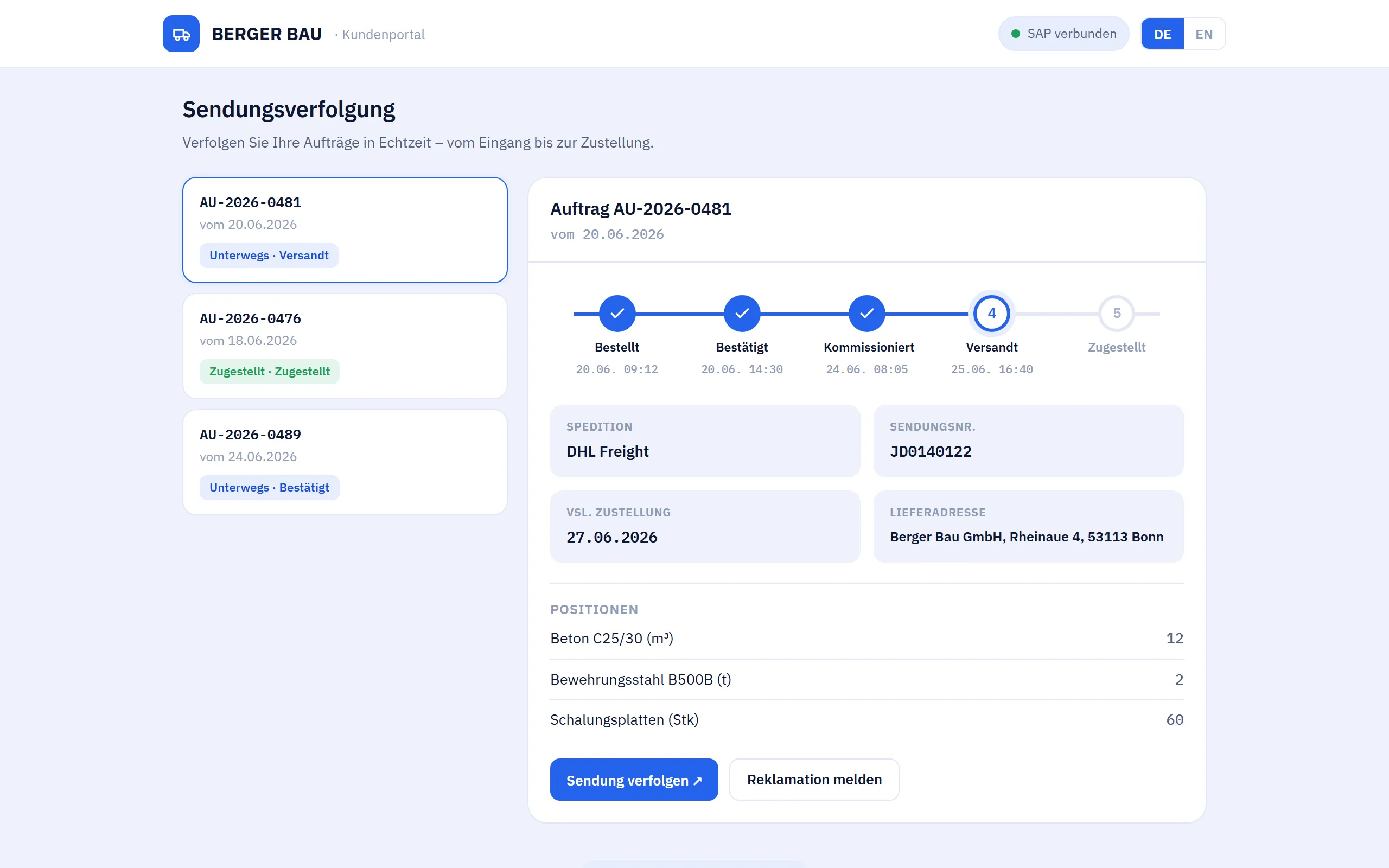Click the Bestellt checkmark step

point(617,314)
